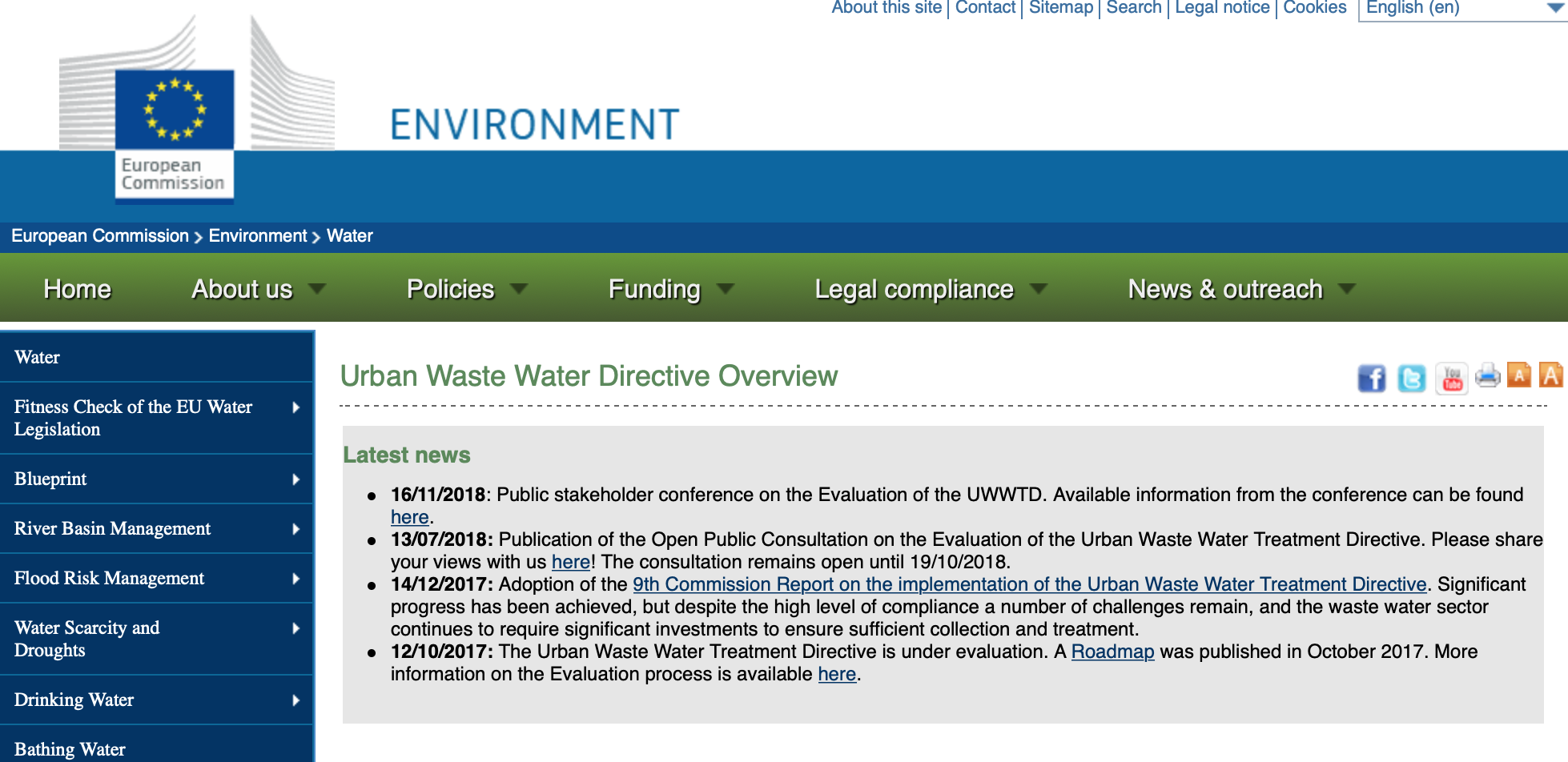This screenshot has height=762, width=1568.
Task: Decrease text size with small A icon
Action: click(x=1519, y=375)
